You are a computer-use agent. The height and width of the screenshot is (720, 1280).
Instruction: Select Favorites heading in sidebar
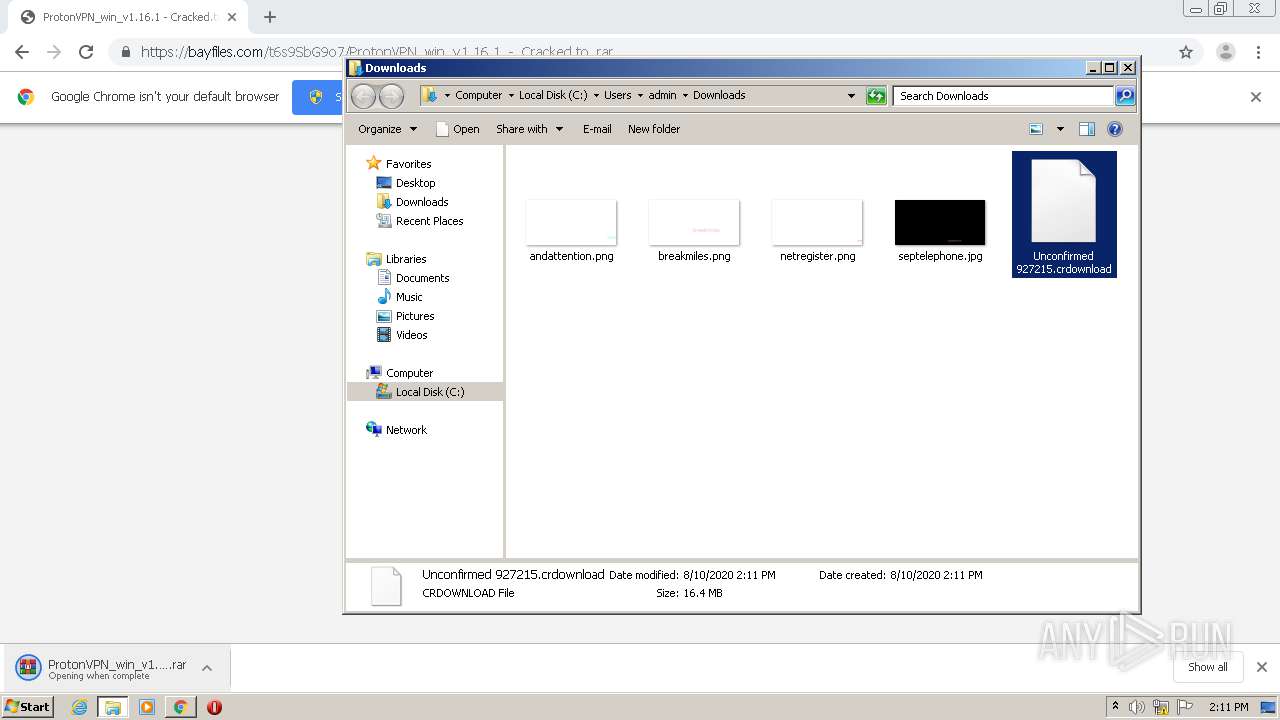[408, 164]
